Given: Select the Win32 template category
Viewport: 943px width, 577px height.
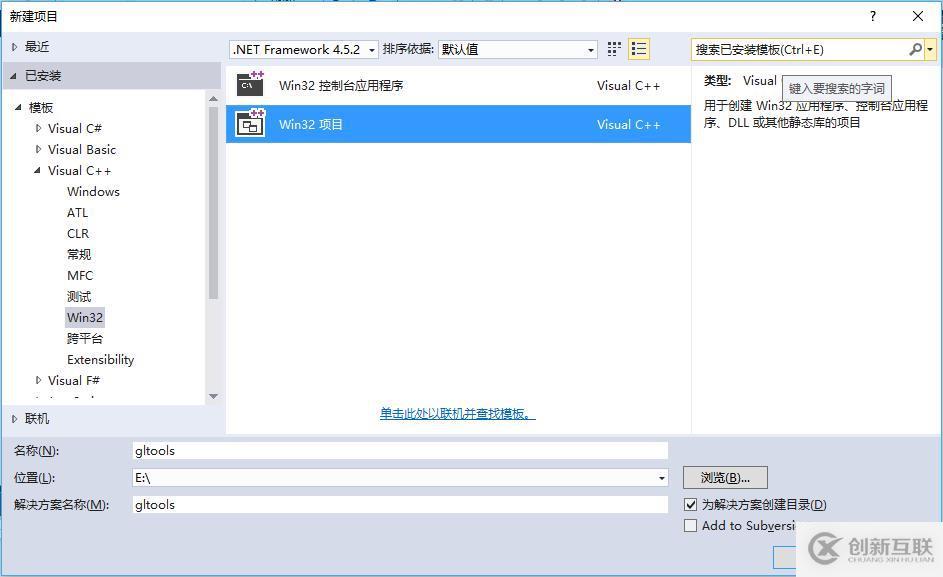Looking at the screenshot, I should click(x=85, y=317).
